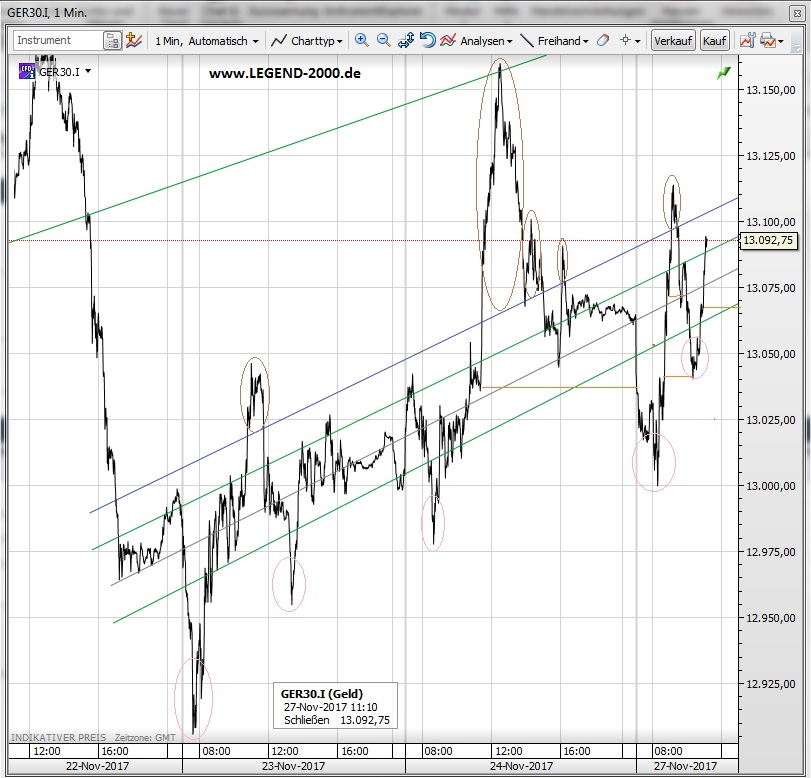Select the eraser tool icon
This screenshot has height=778, width=811.
[x=603, y=40]
